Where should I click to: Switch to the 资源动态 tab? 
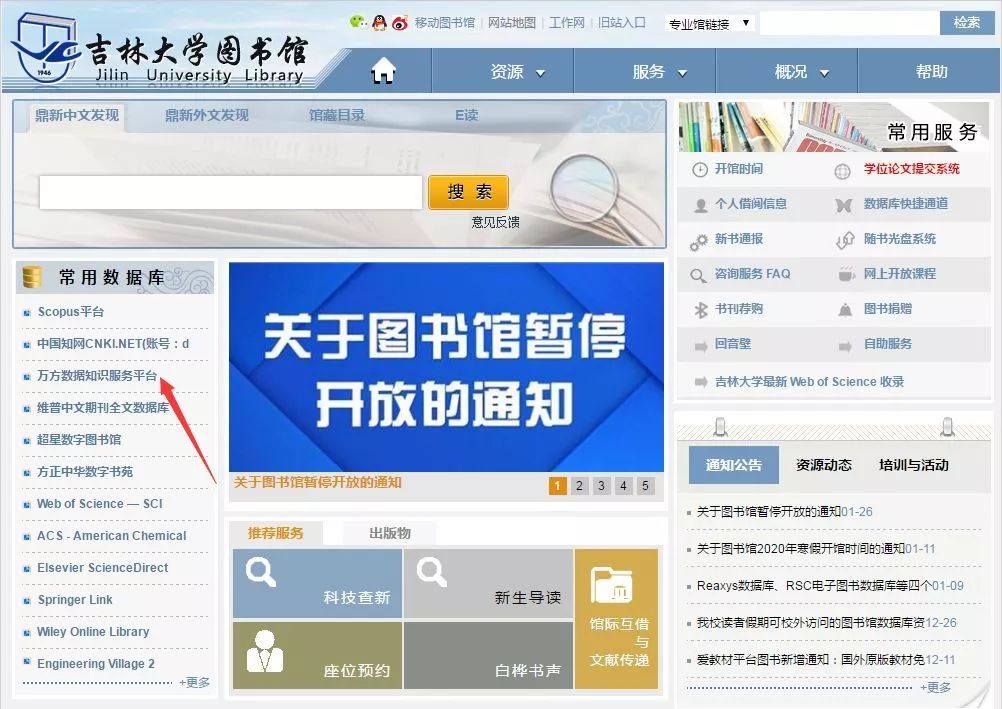(823, 465)
